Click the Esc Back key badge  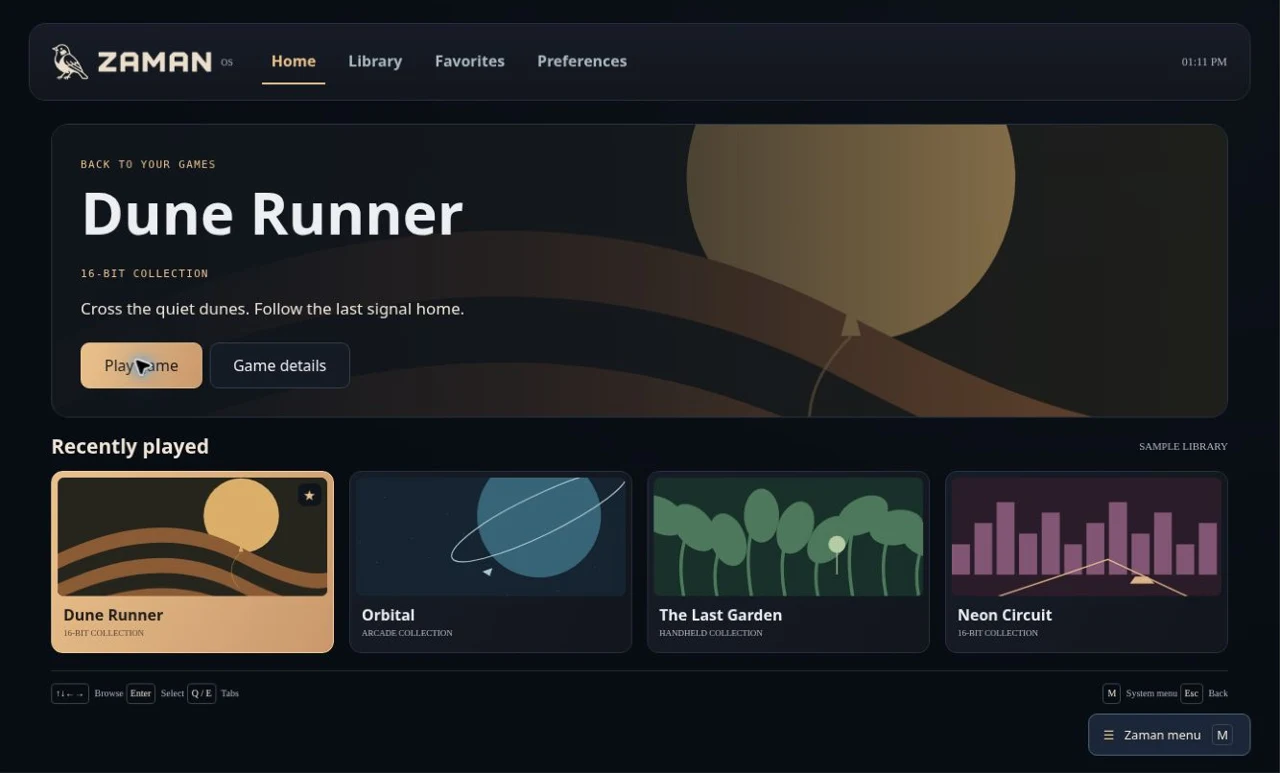click(x=1191, y=693)
